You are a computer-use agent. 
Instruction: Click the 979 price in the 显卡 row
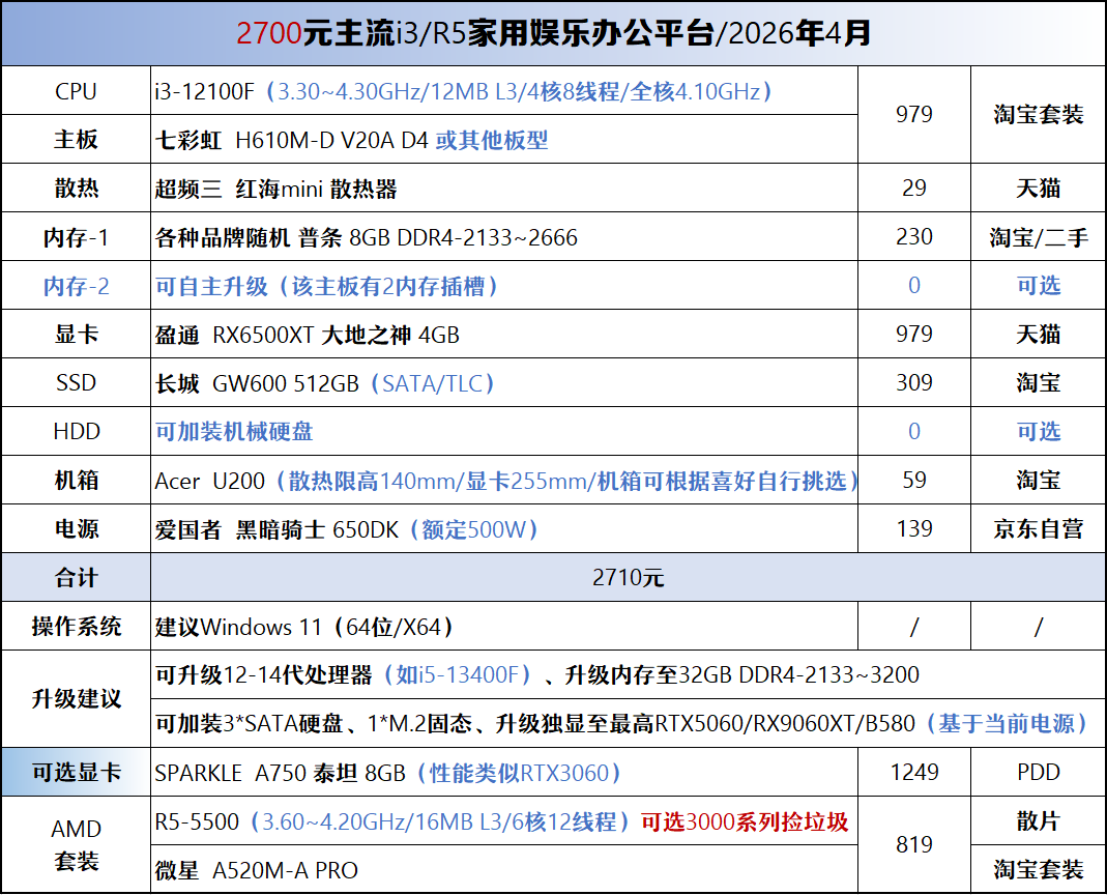point(914,334)
